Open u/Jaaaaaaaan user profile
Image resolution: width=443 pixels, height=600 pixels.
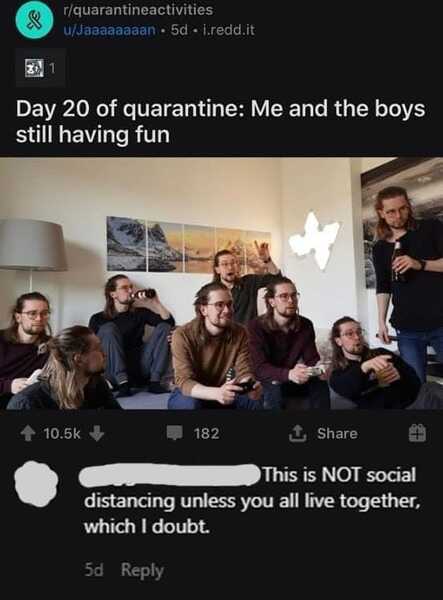tap(109, 30)
